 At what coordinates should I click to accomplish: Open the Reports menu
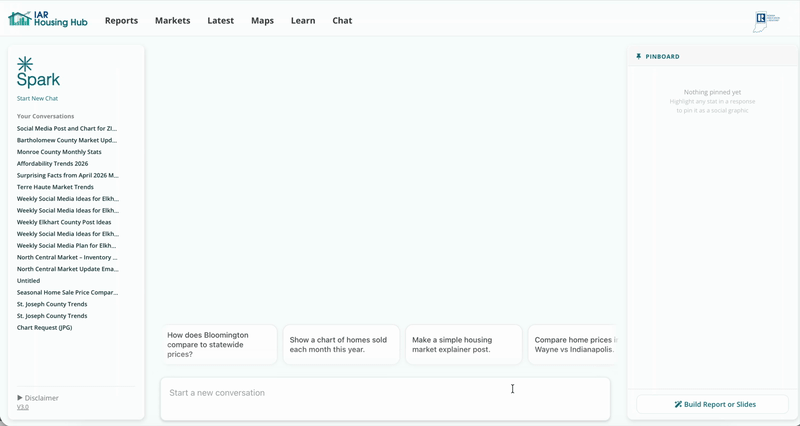tap(121, 20)
